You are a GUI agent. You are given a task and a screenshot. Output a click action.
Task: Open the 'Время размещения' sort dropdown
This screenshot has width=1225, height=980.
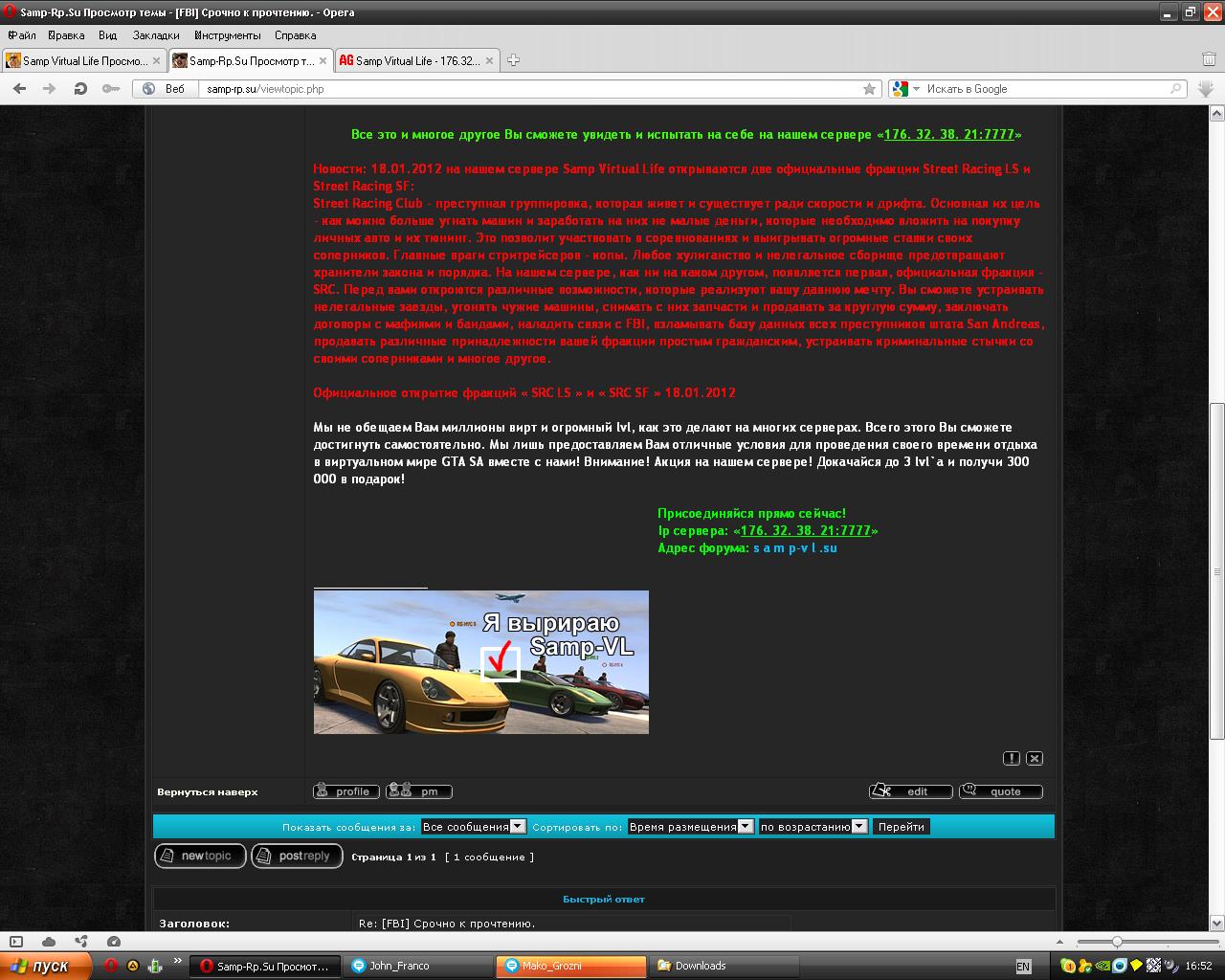[x=690, y=826]
